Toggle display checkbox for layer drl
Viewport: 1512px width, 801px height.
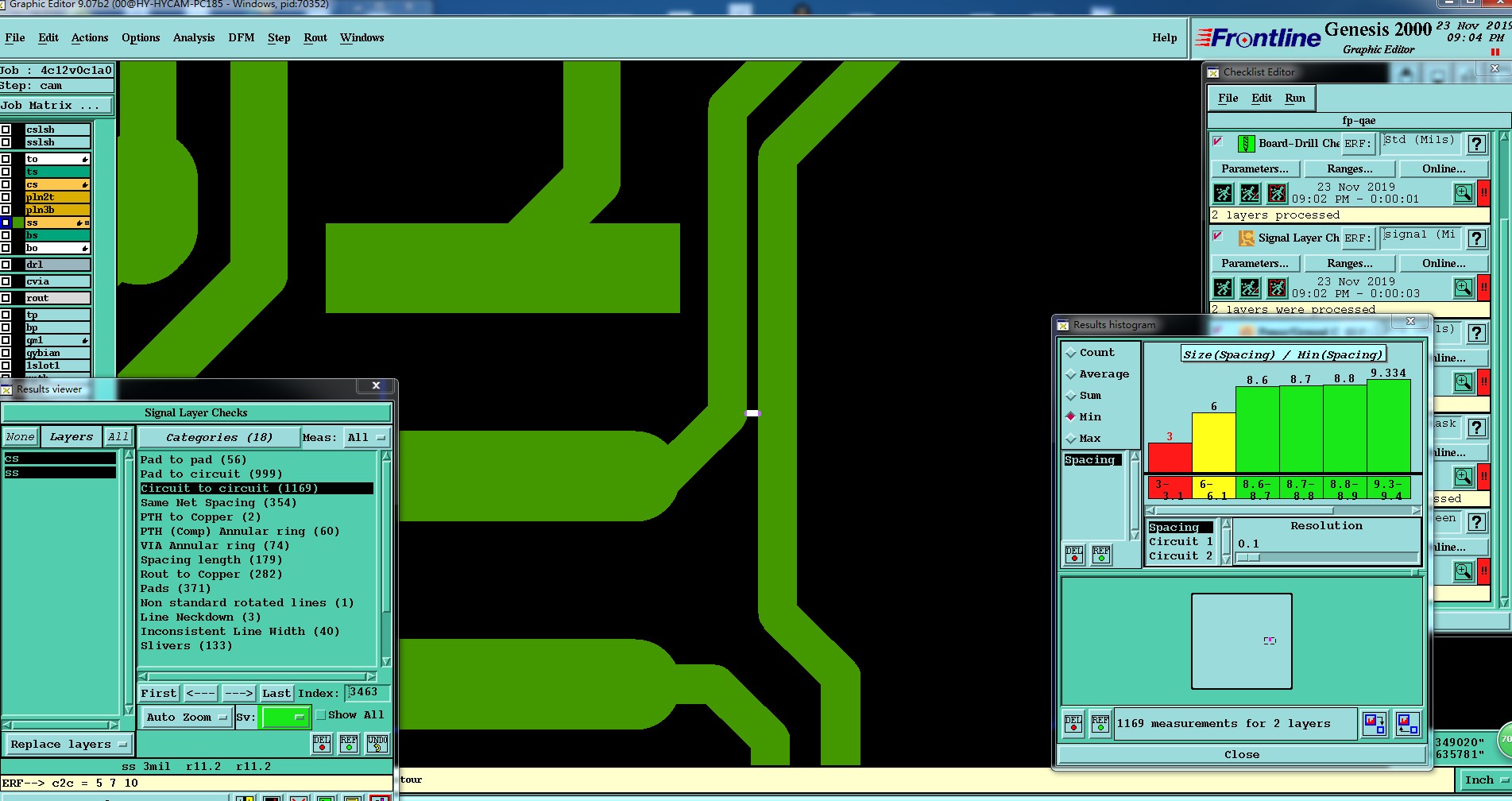6,265
